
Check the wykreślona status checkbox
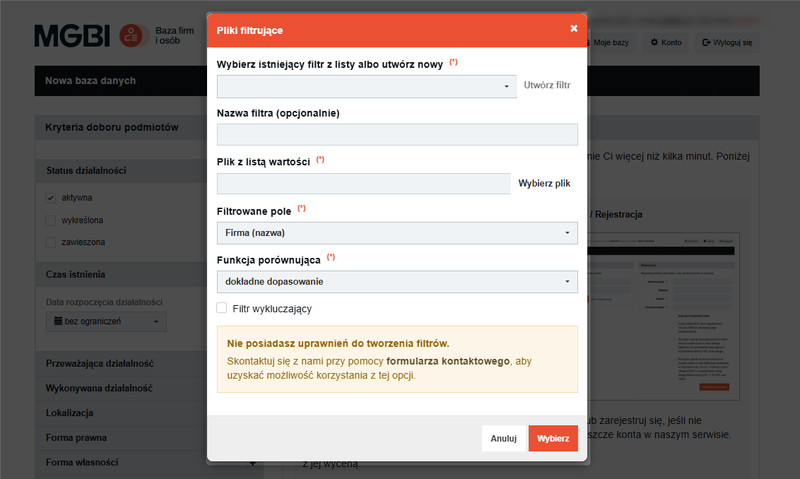click(51, 220)
